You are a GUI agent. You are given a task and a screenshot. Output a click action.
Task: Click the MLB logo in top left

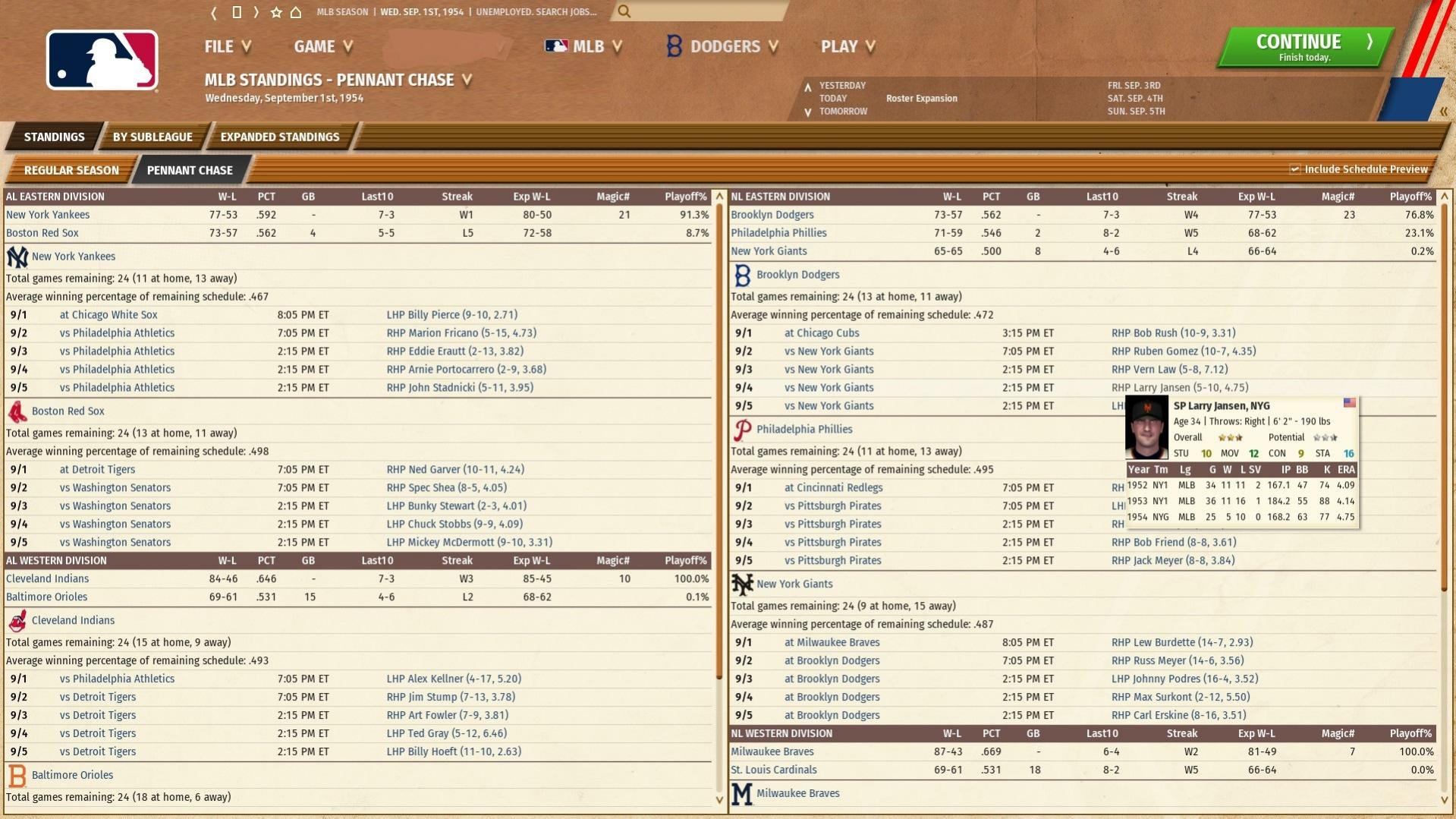102,61
